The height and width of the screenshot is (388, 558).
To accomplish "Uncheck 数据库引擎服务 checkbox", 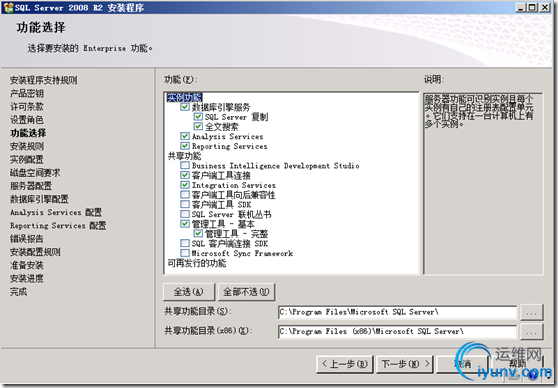I will pyautogui.click(x=185, y=107).
